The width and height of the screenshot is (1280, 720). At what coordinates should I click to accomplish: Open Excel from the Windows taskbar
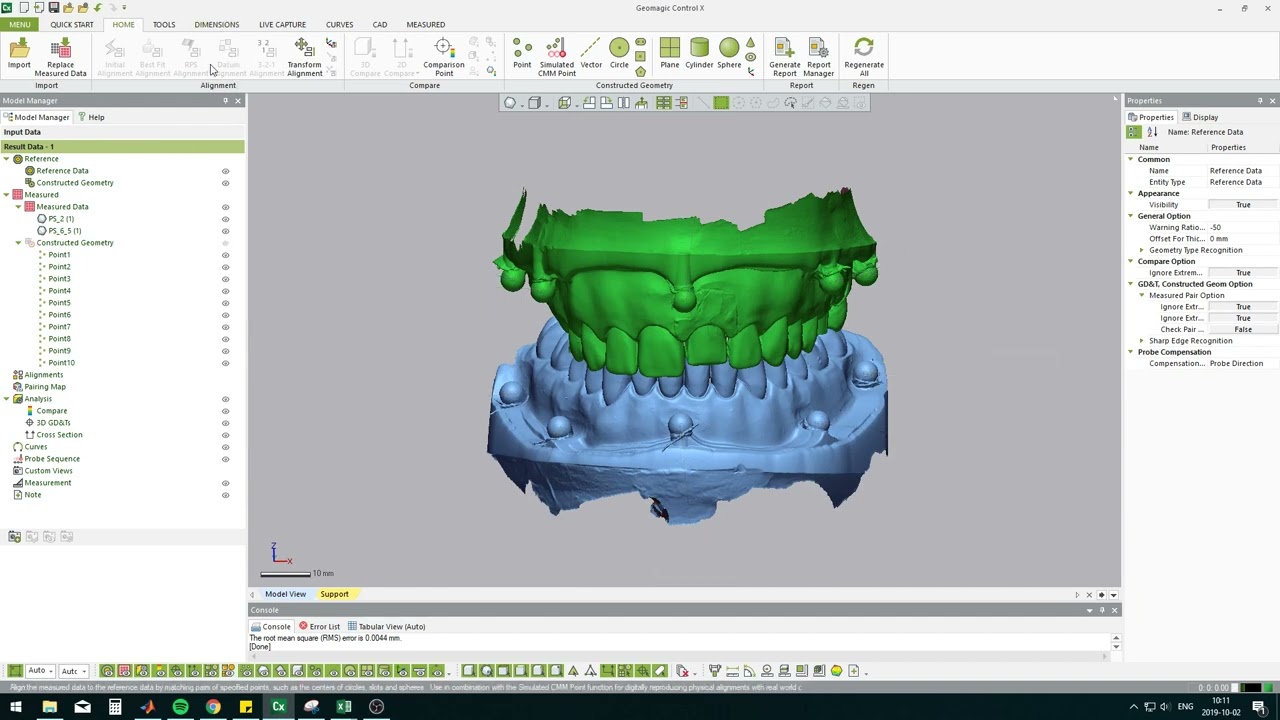click(x=344, y=707)
